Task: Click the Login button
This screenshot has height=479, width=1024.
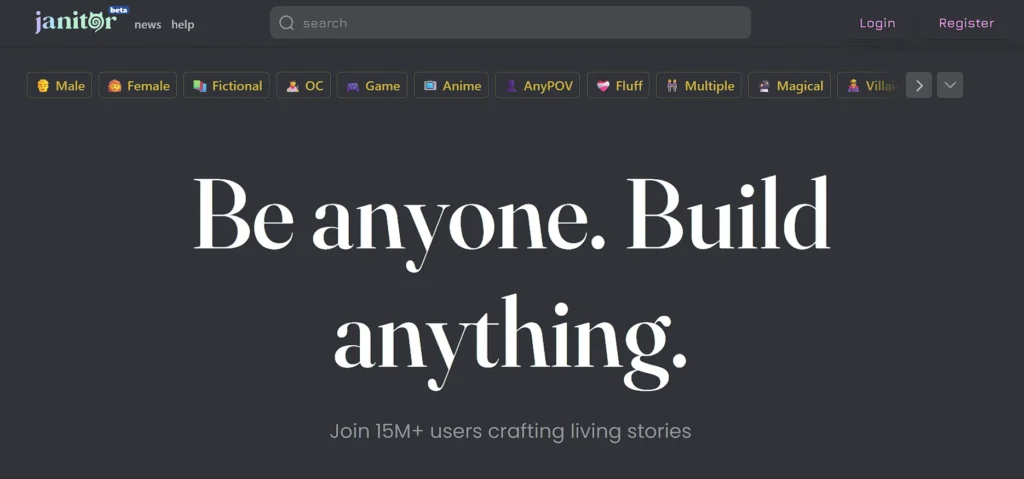Action: point(877,23)
